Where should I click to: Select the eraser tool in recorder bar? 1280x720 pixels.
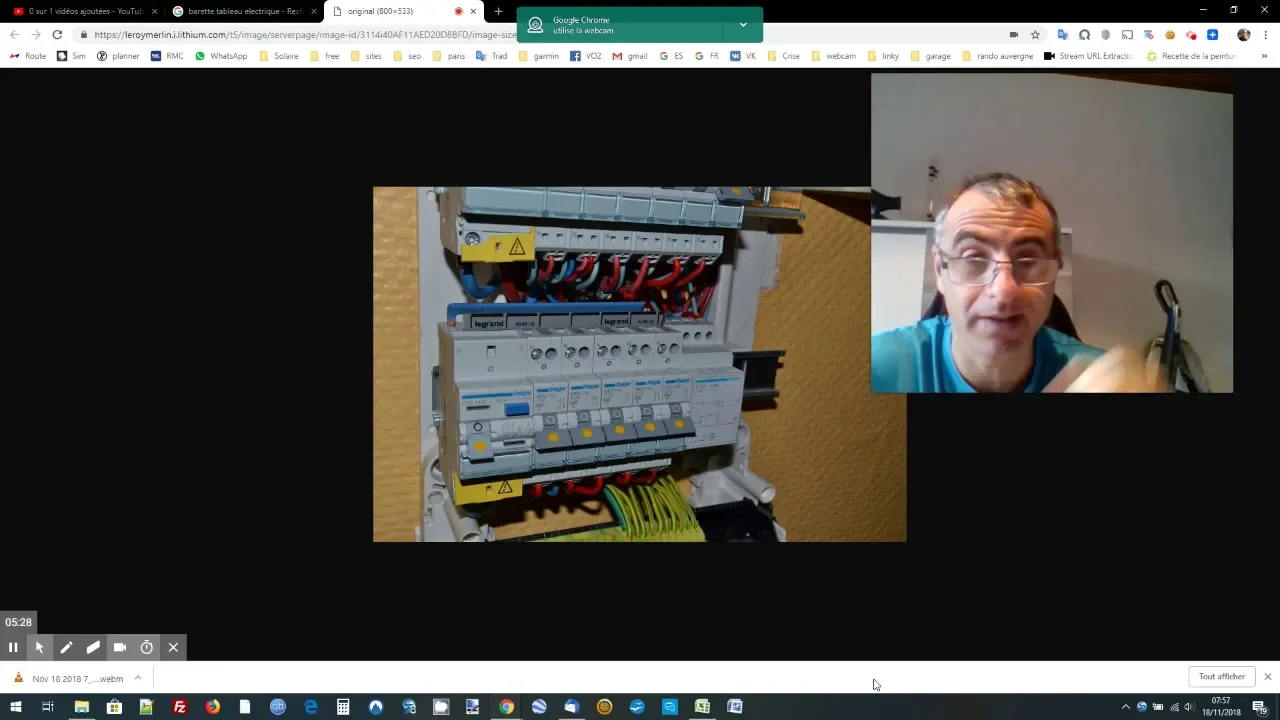tap(93, 647)
